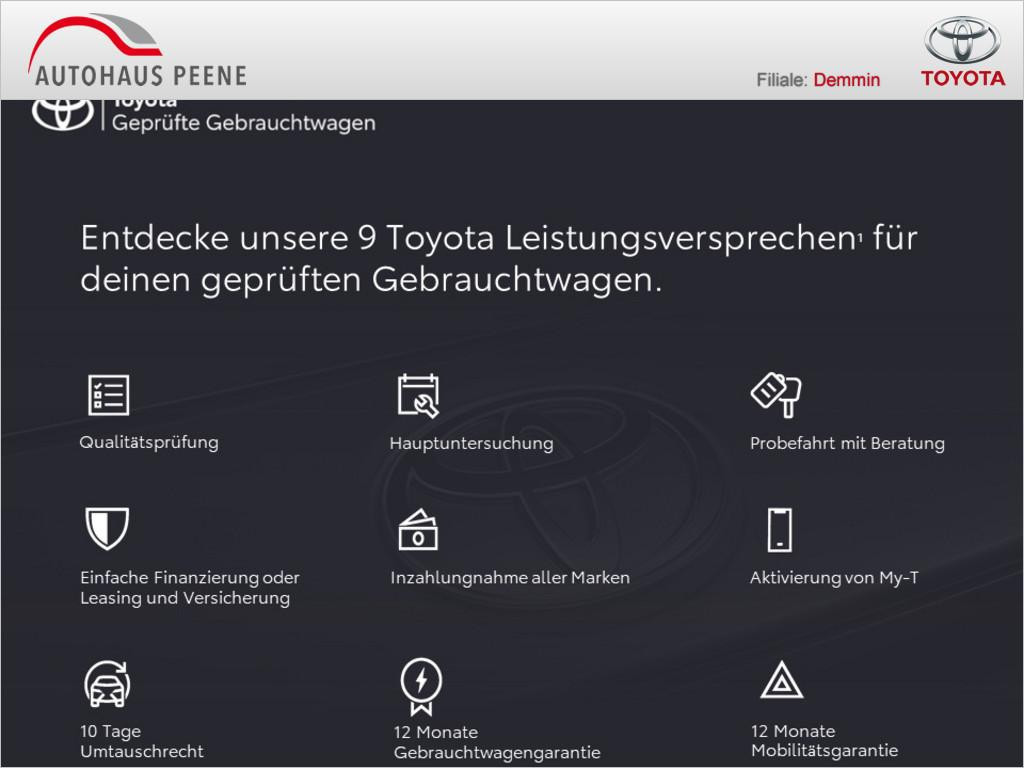Click the Geprüfte Gebrauchtwagen header text

[x=246, y=123]
